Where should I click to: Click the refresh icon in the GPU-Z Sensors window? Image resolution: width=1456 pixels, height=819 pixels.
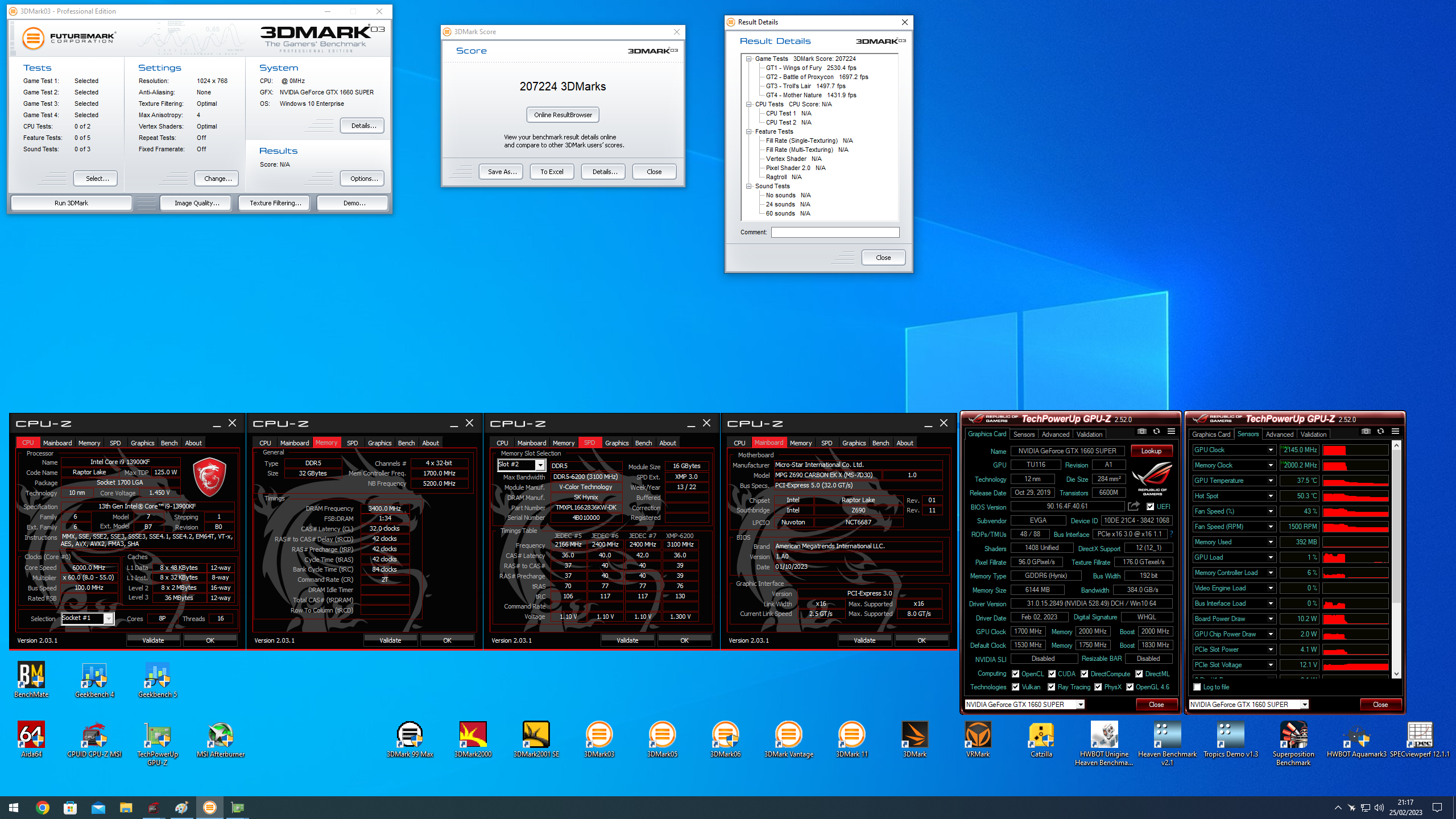pos(1380,432)
